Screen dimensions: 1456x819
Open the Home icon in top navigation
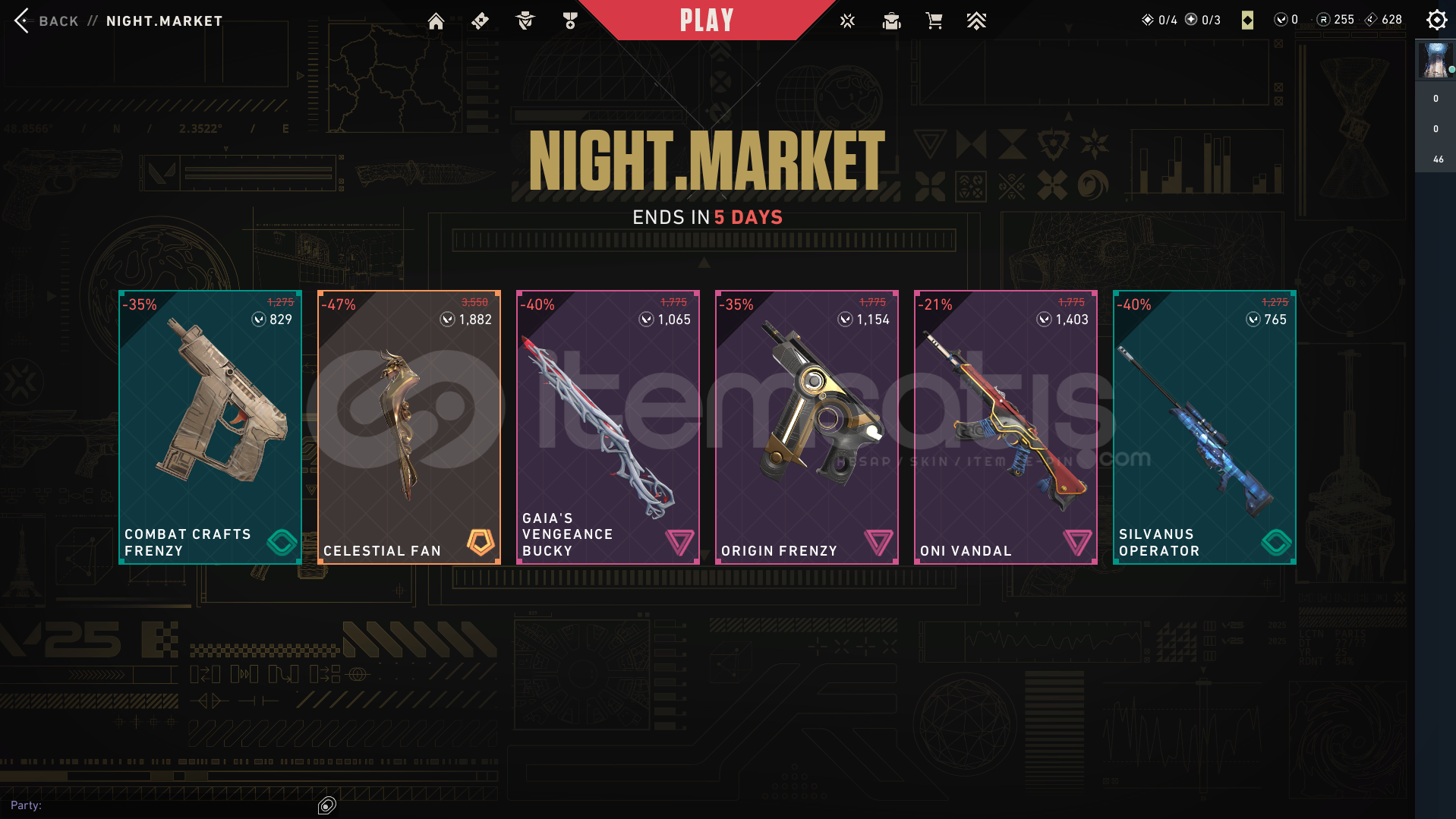(436, 21)
